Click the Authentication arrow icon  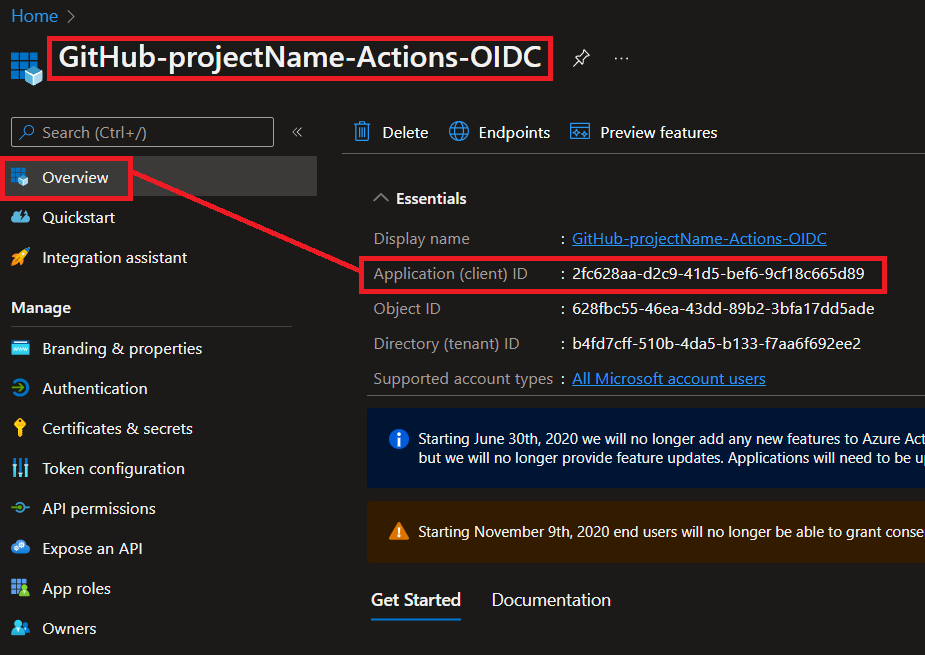click(21, 388)
